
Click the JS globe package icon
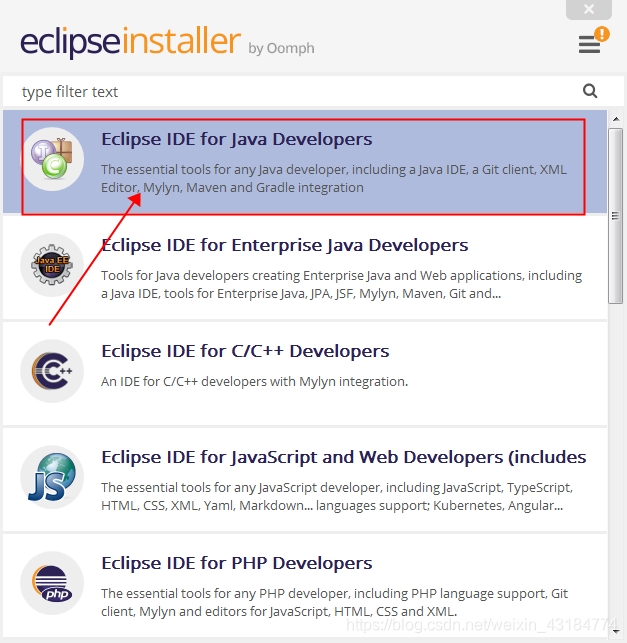point(52,477)
